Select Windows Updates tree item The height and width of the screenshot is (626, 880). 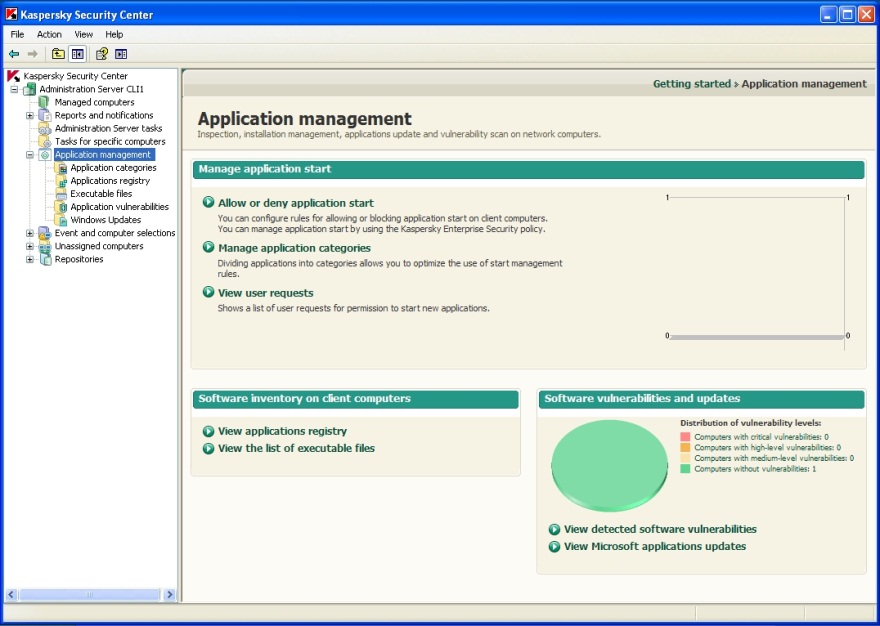click(x=106, y=220)
